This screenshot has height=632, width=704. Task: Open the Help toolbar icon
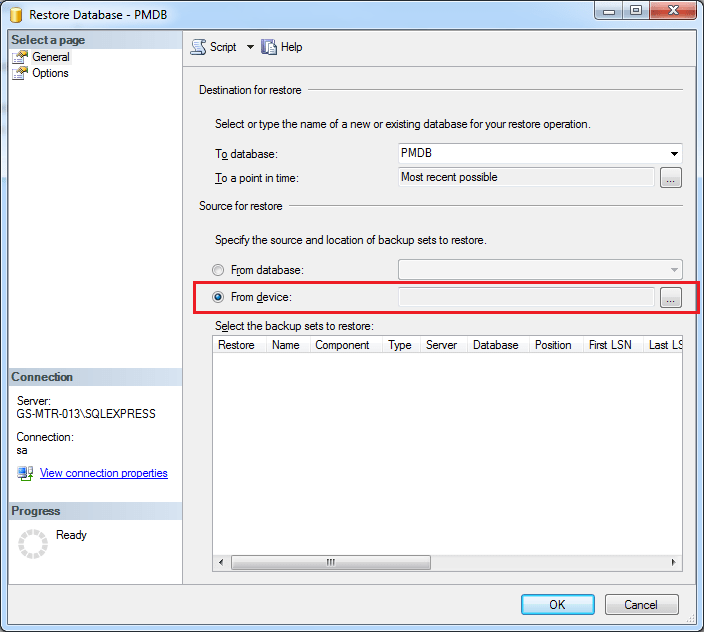coord(269,47)
